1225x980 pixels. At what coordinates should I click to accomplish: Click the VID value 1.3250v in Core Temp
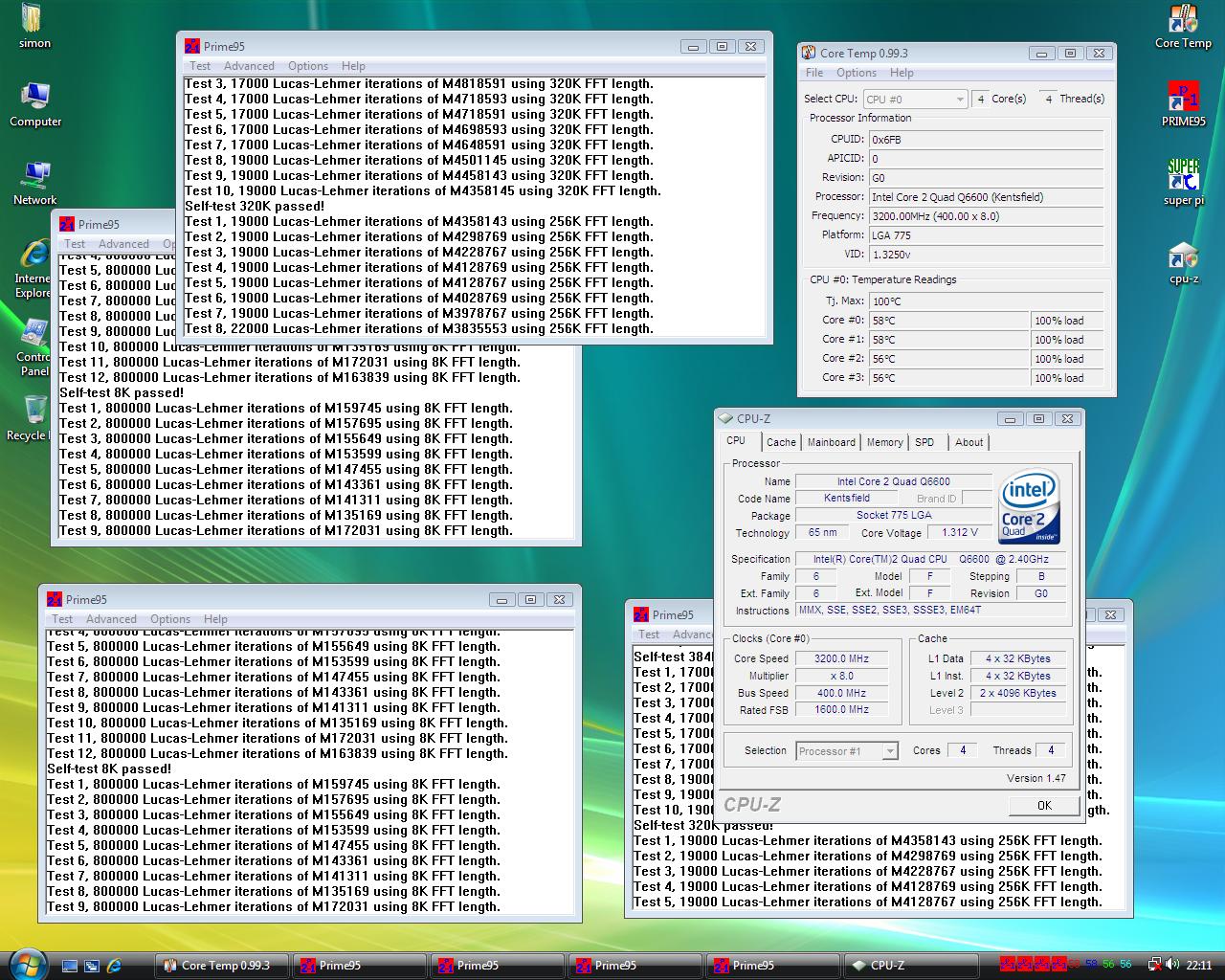click(x=986, y=255)
